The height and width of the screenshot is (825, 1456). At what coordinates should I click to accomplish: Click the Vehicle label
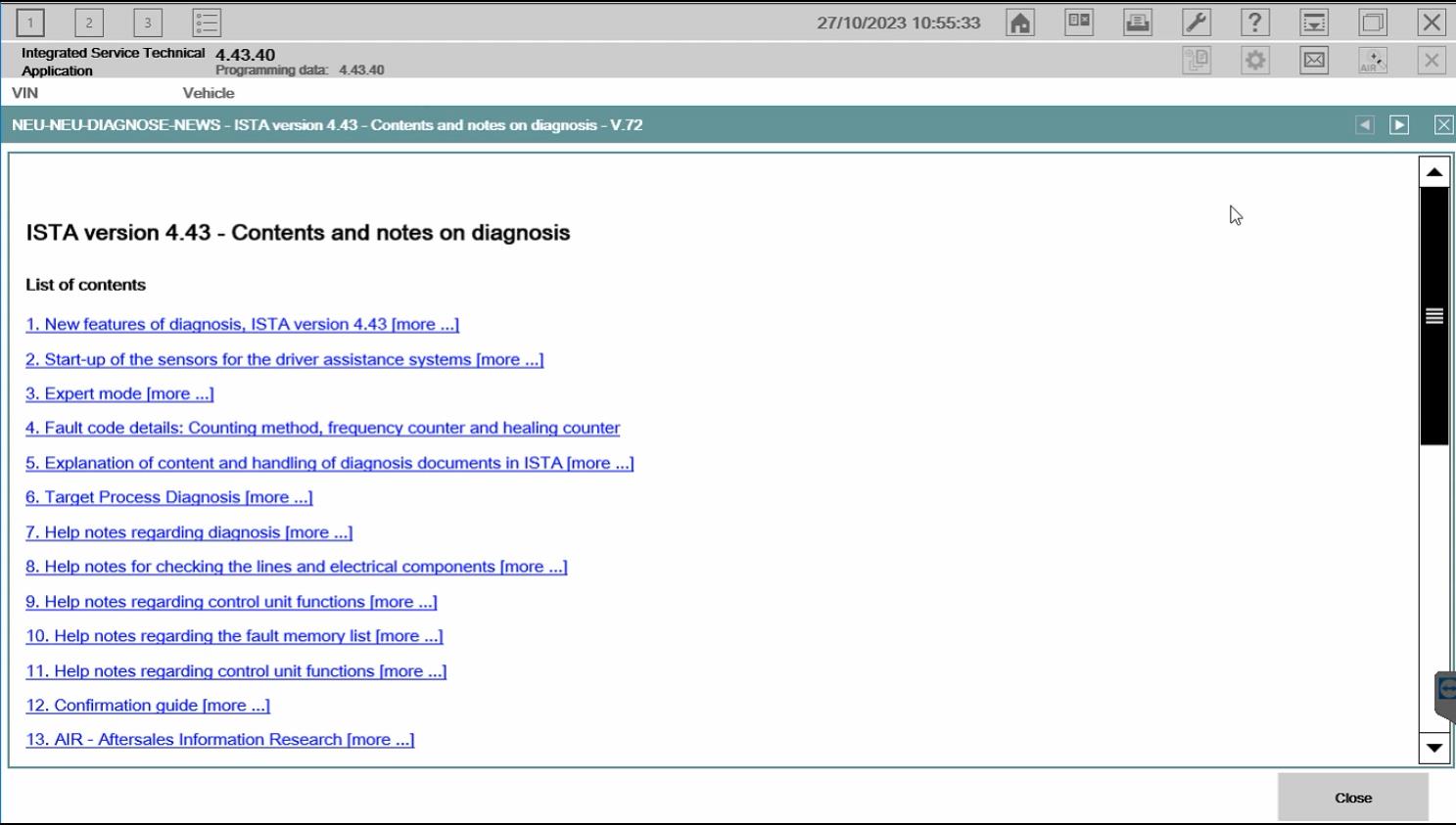tap(209, 93)
